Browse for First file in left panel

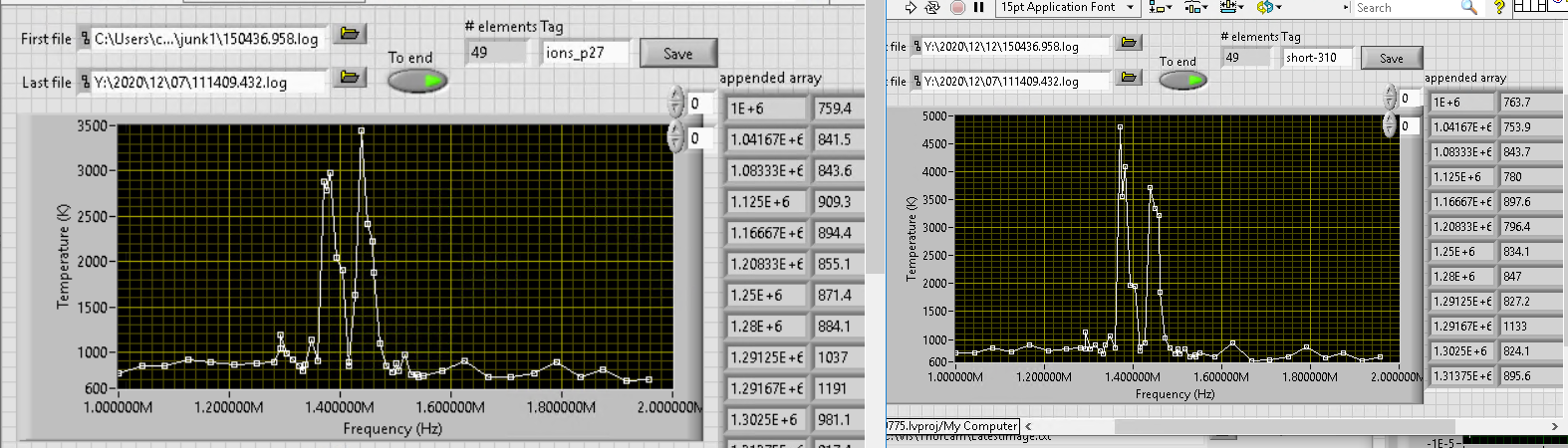coord(349,35)
